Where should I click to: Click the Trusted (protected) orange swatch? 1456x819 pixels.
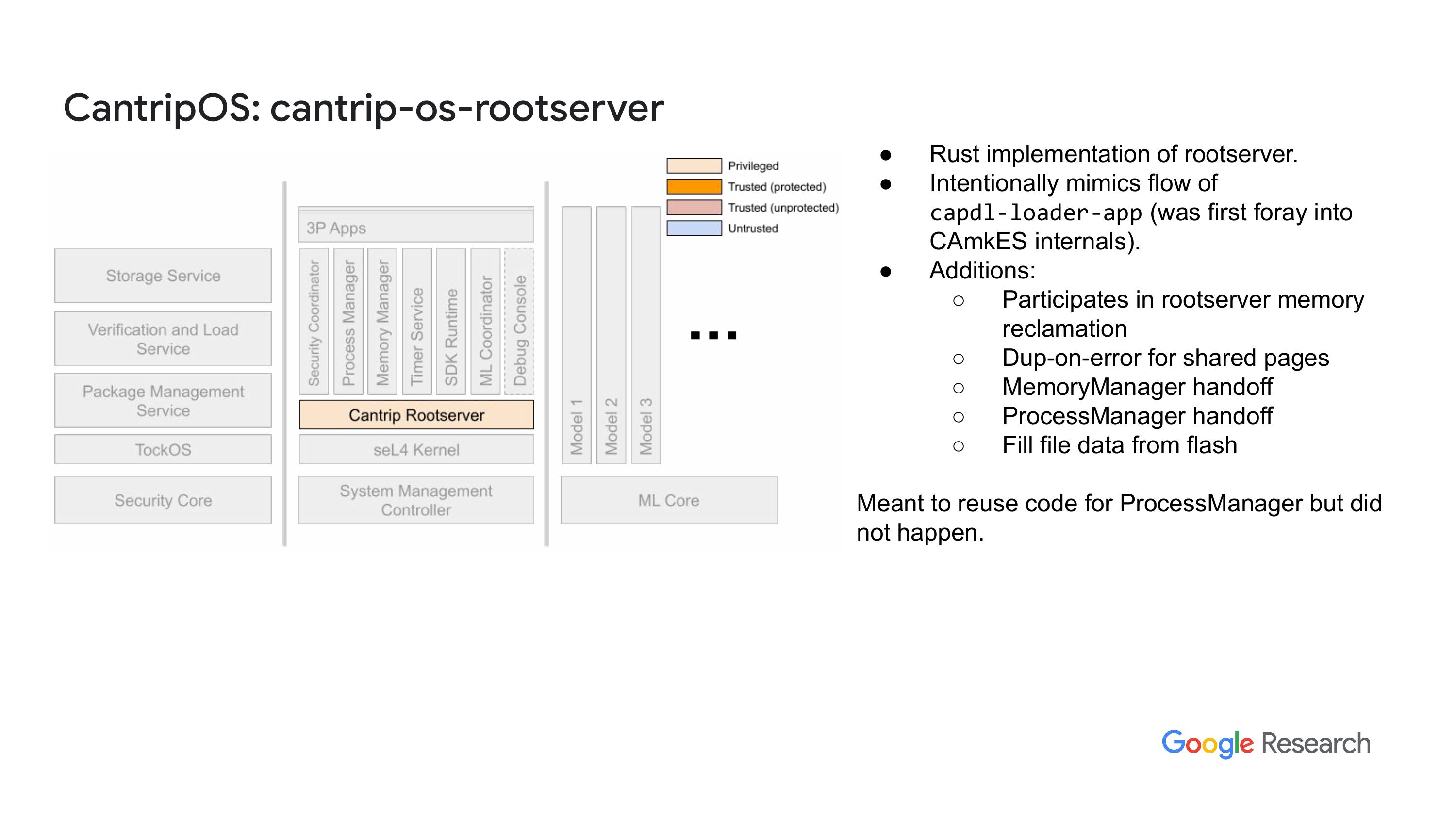[x=694, y=186]
